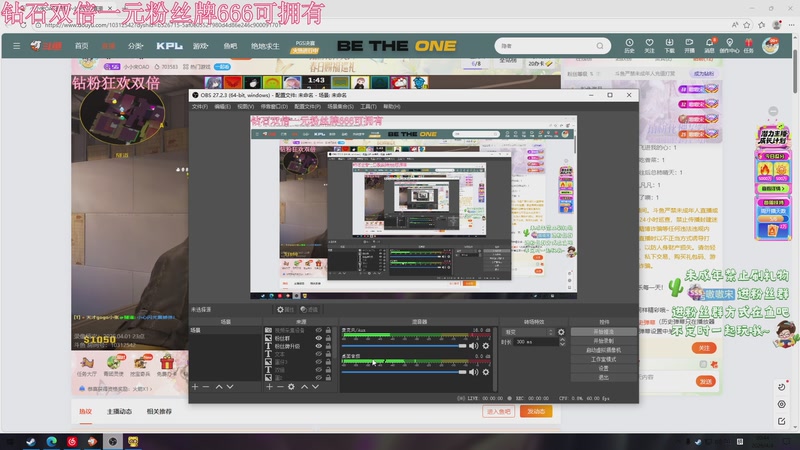Click 麦克风/Aux volume slider handle

point(462,346)
